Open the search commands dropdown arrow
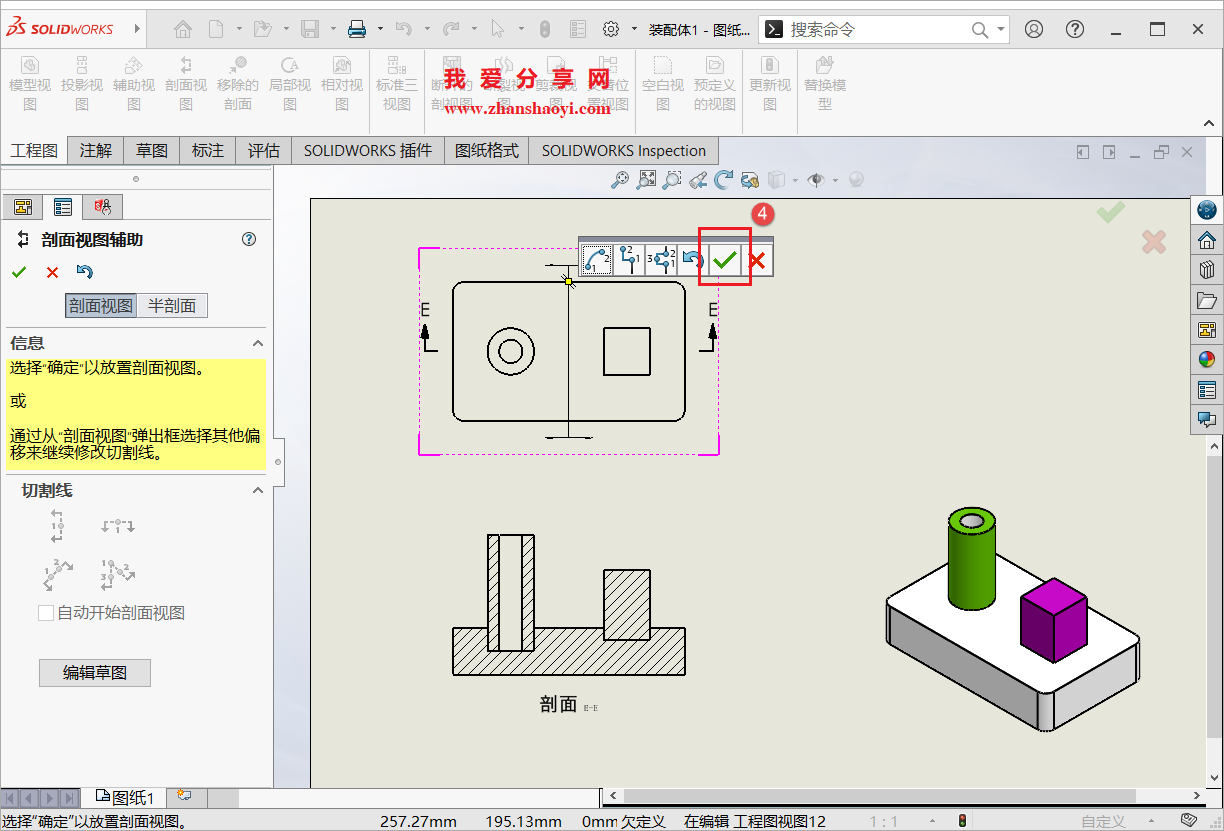The image size is (1224, 831). click(1001, 29)
